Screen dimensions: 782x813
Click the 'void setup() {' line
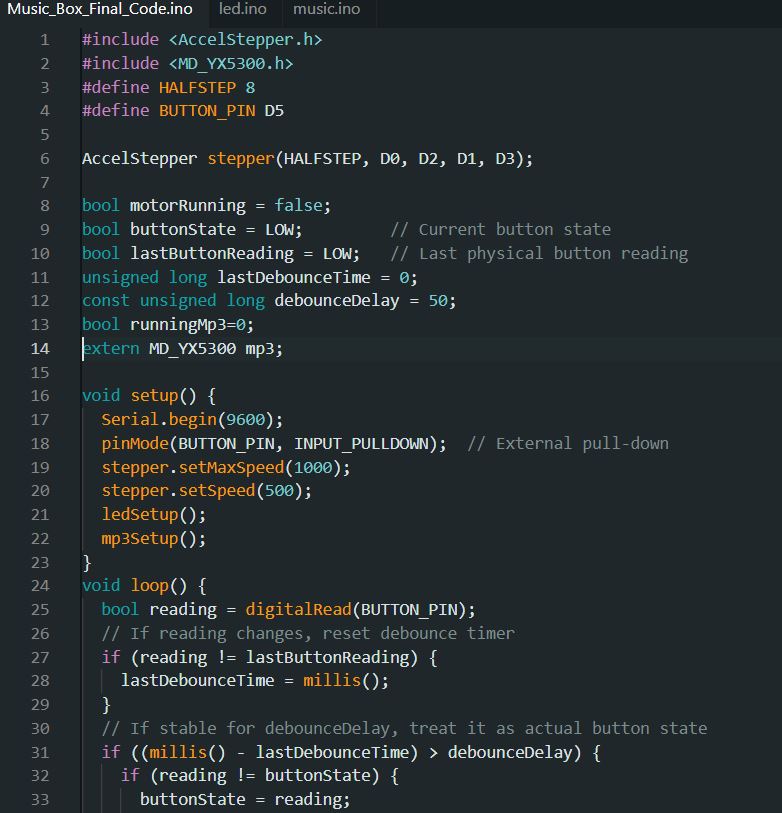[149, 396]
